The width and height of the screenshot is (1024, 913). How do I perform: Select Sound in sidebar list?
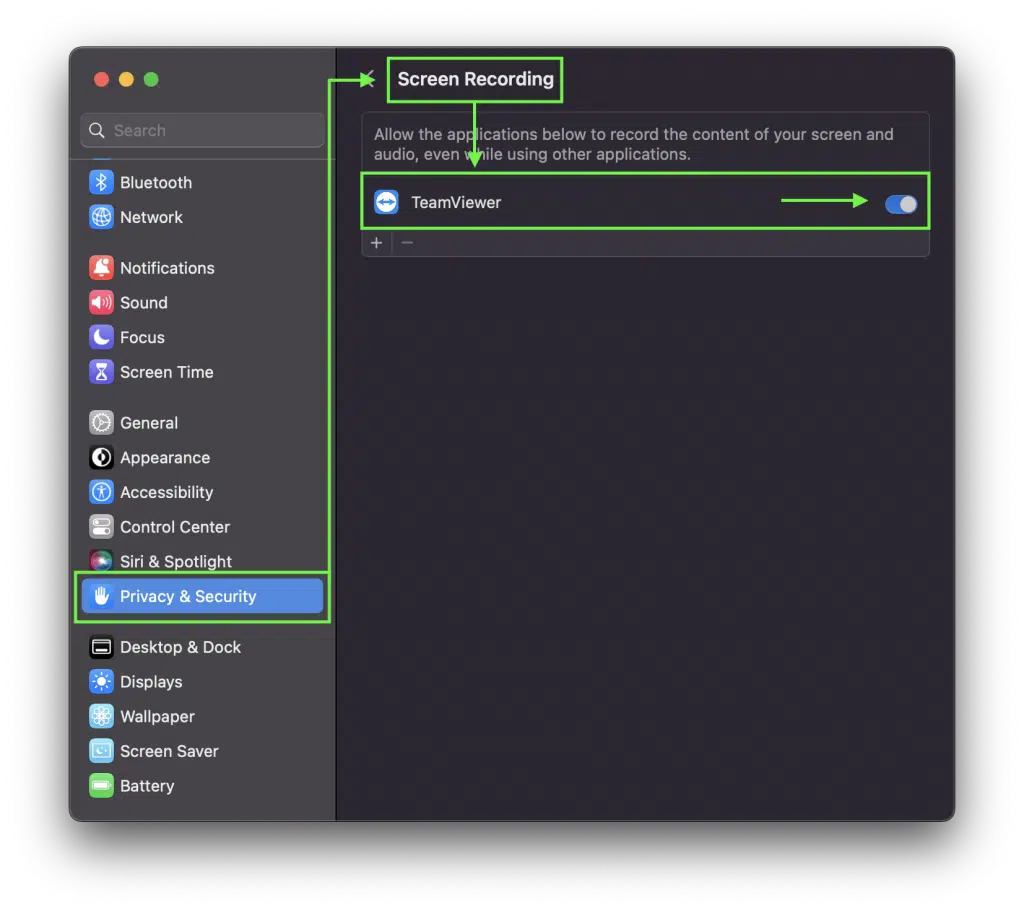[144, 302]
